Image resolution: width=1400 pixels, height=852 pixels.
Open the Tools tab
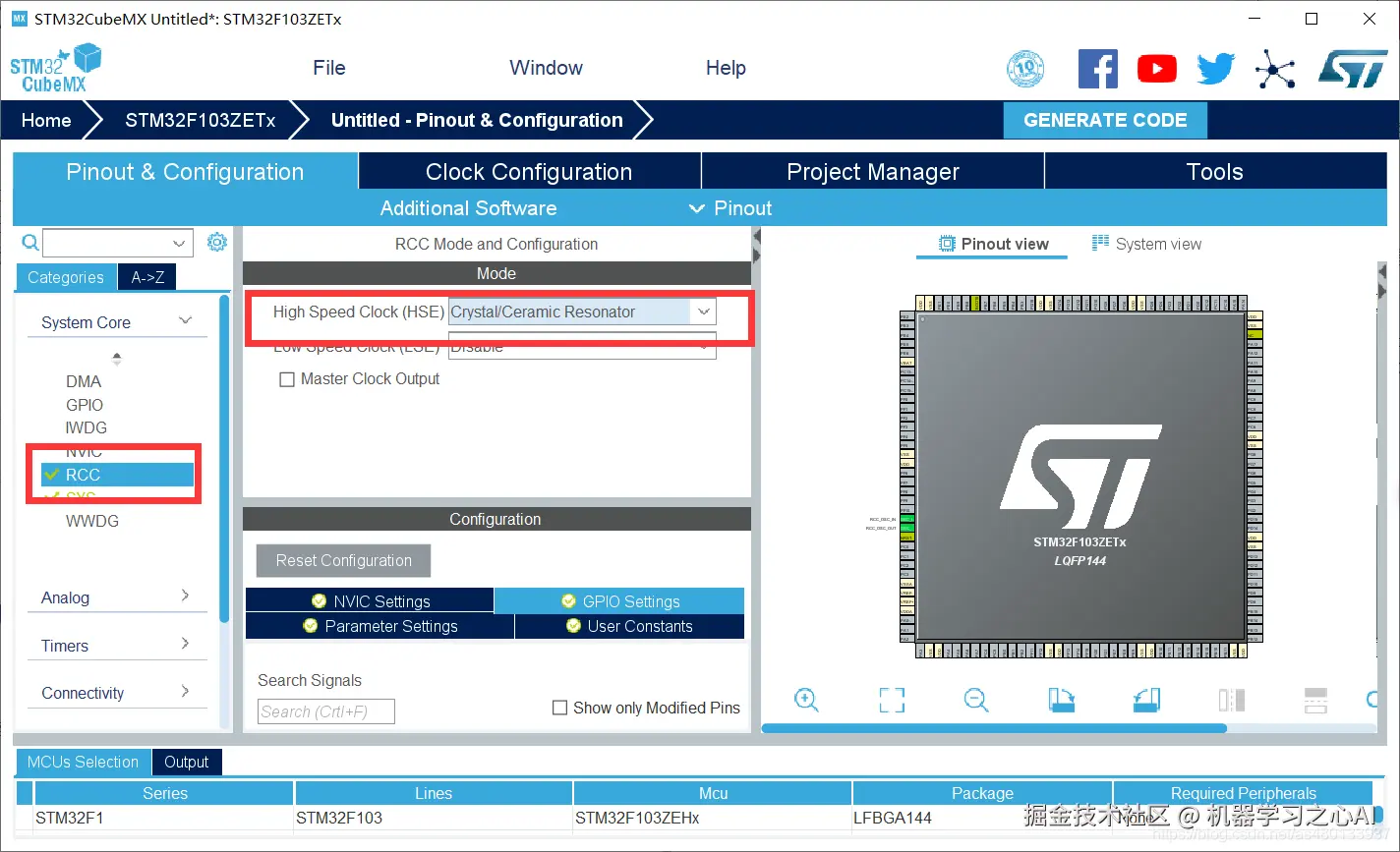1215,171
